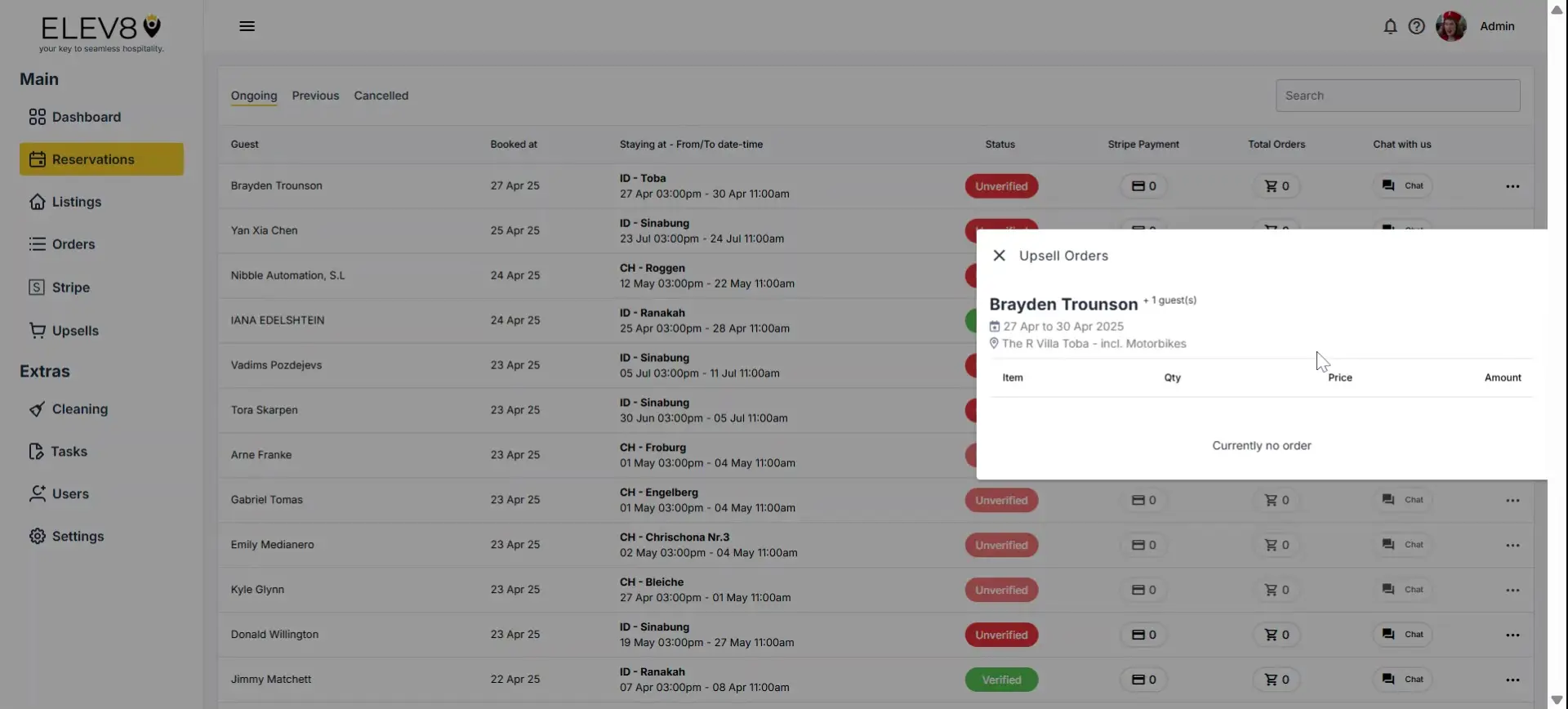Viewport: 1568px width, 709px height.
Task: Click the ELEV8 logo
Action: point(101,33)
